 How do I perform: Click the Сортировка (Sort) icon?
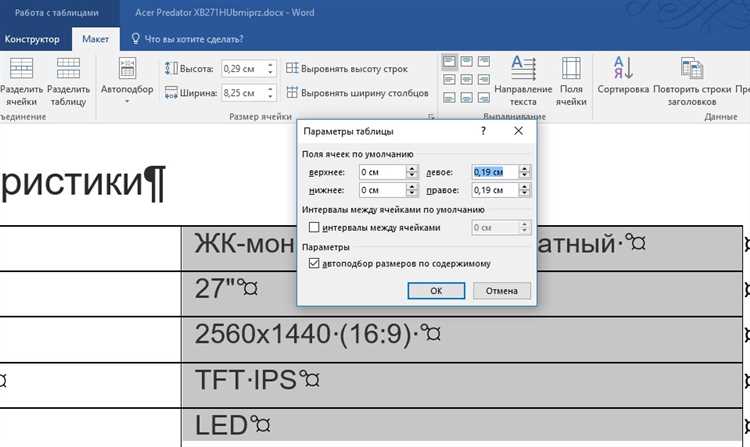pyautogui.click(x=623, y=70)
